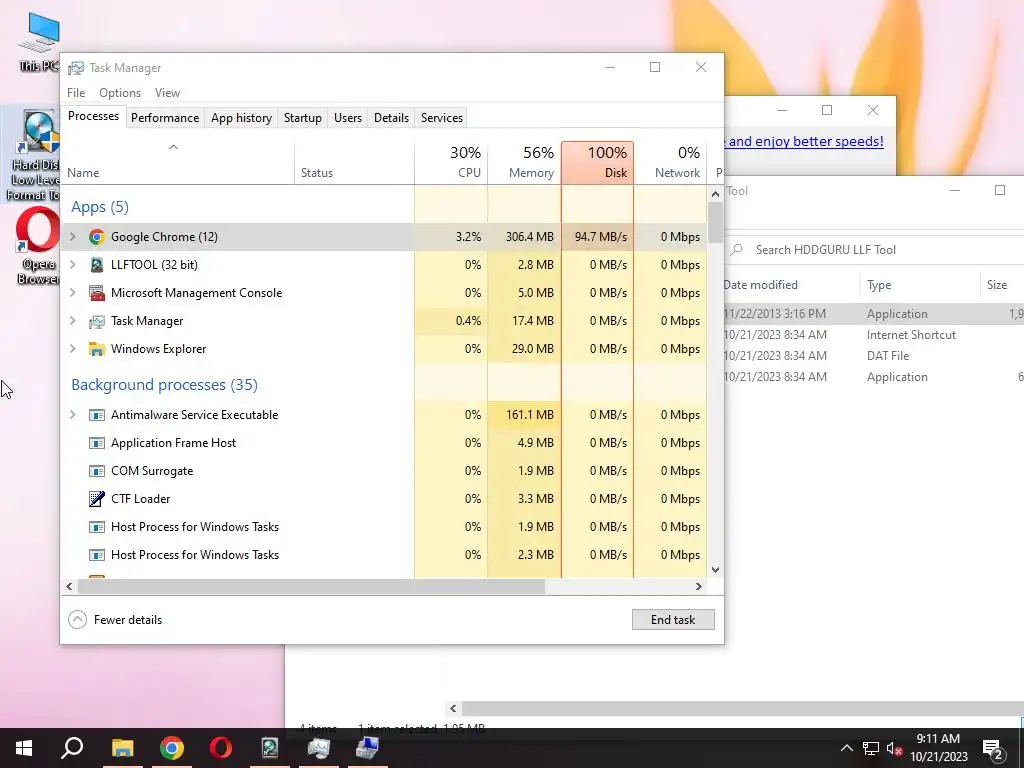Expand Antimalware Service Executable entry
The height and width of the screenshot is (768, 1024).
coord(72,415)
